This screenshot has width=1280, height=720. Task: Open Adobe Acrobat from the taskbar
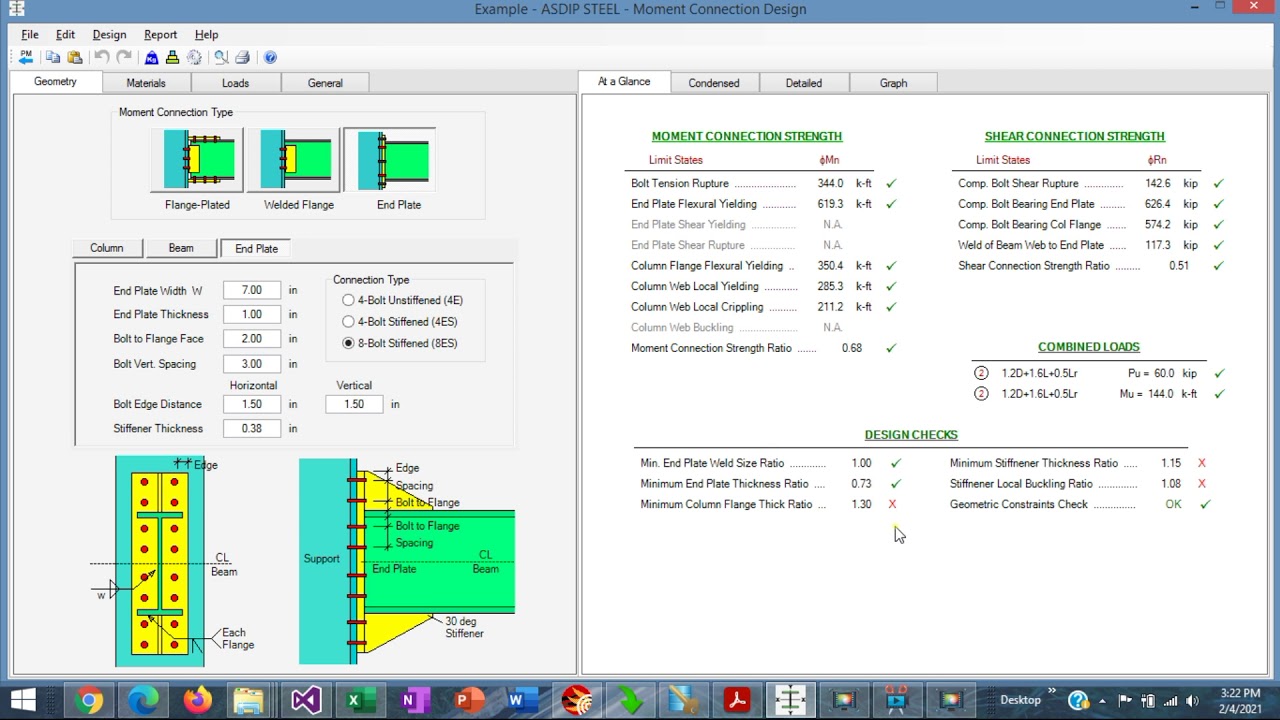click(737, 700)
